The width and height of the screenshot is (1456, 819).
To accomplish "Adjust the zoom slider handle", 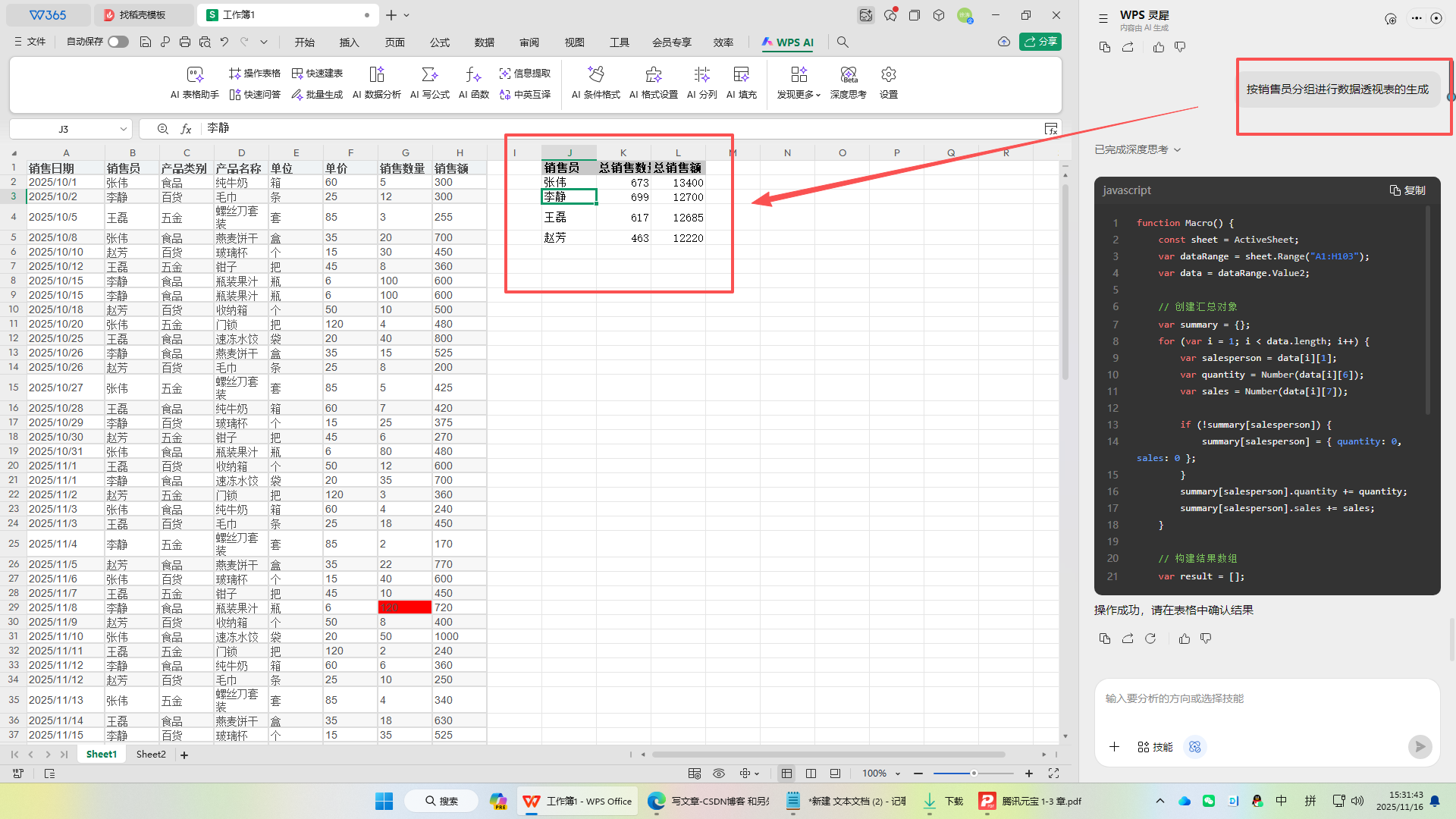I will coord(974,773).
